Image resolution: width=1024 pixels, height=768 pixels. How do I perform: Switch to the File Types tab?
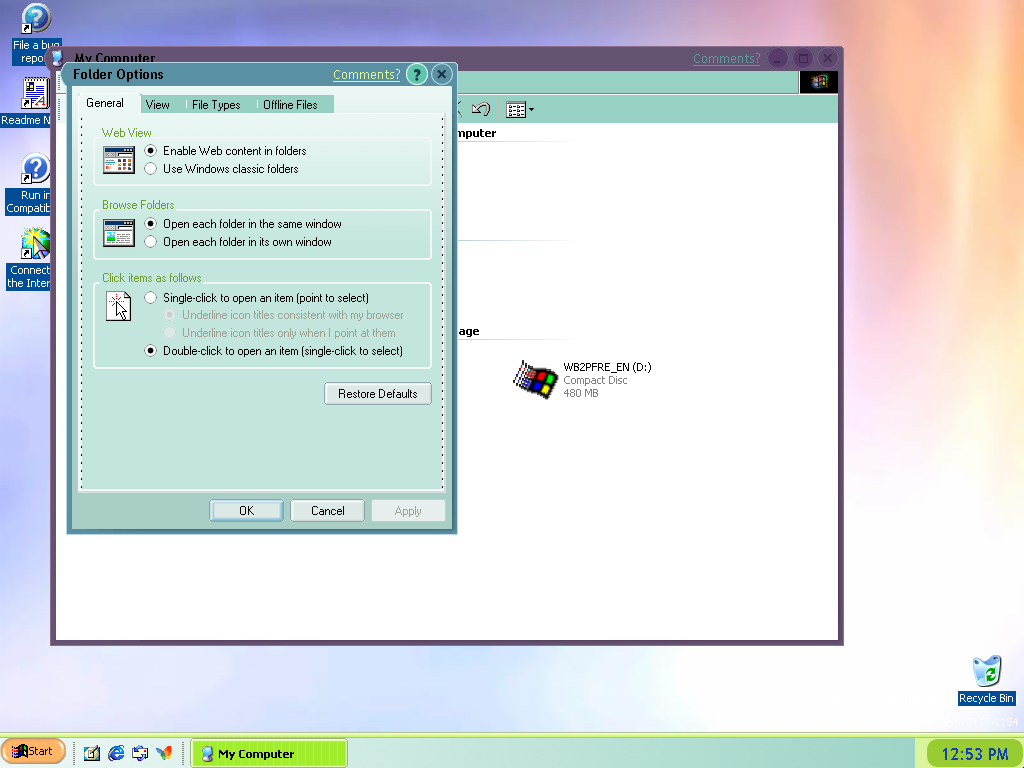[216, 104]
